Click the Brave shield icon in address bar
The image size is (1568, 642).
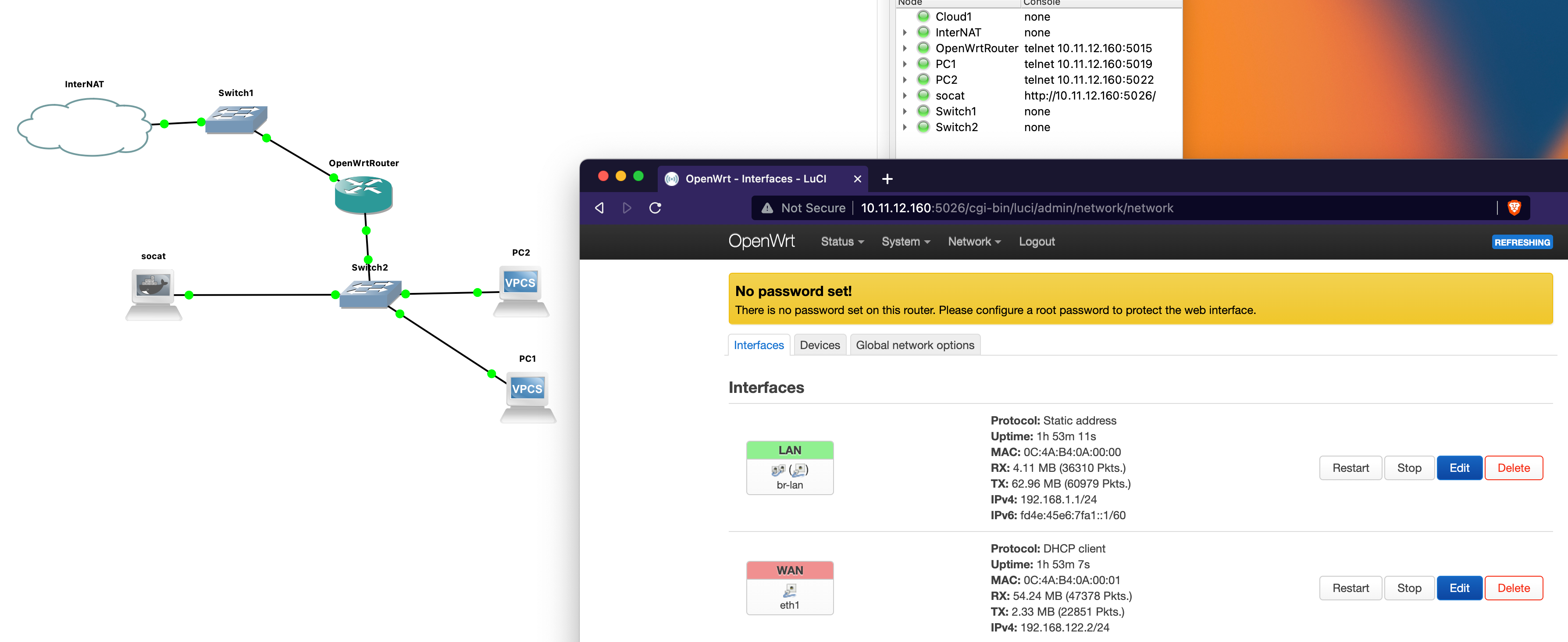[x=1515, y=207]
